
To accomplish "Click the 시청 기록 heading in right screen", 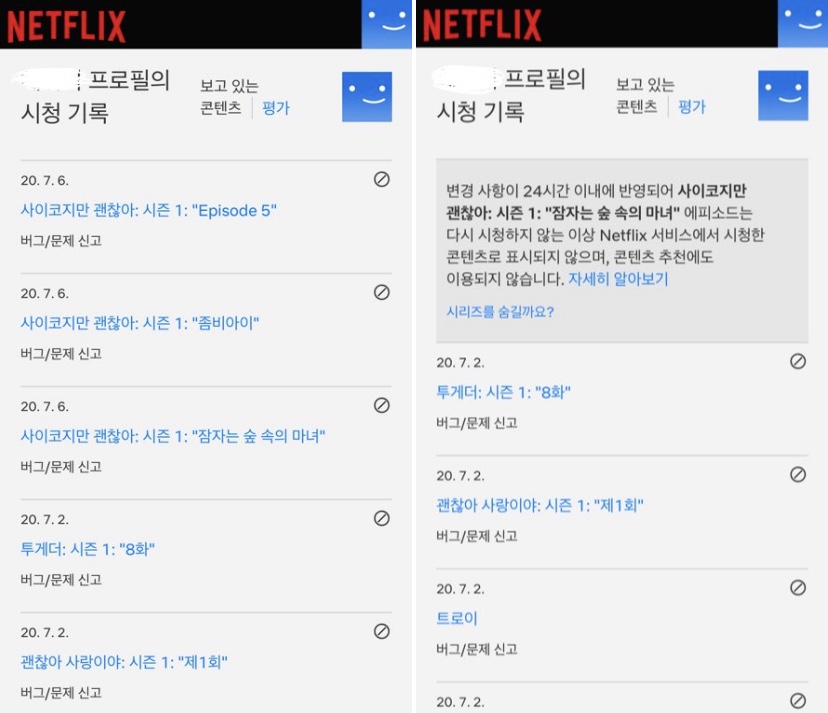I will tap(481, 112).
